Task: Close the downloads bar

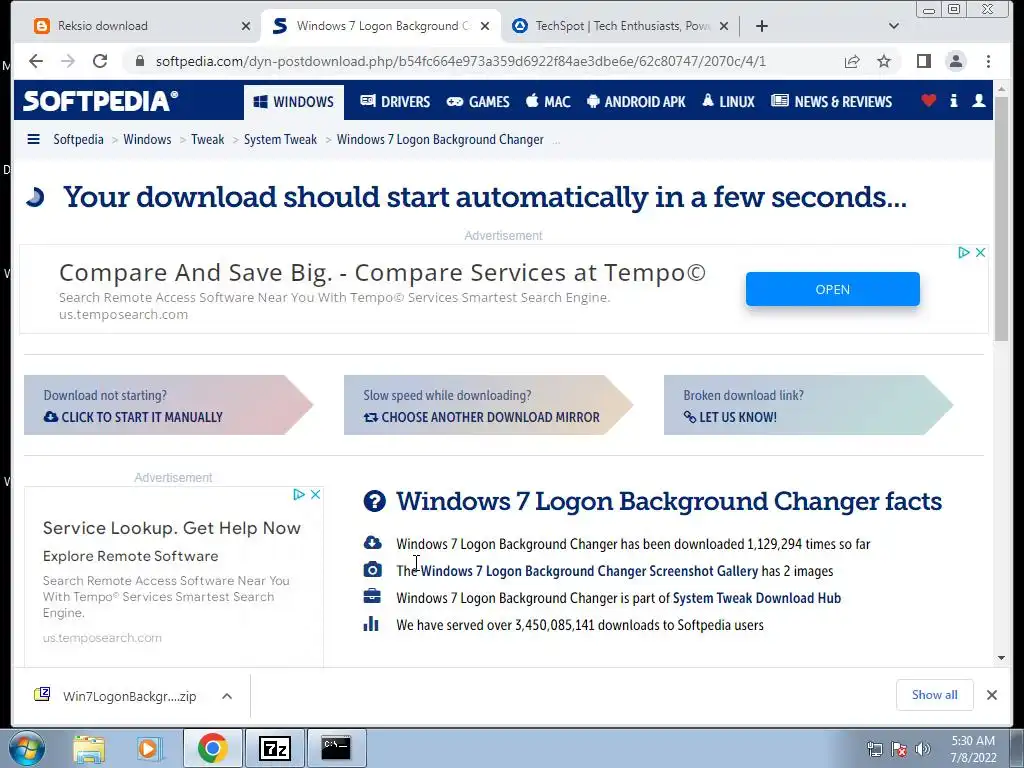Action: pos(991,695)
